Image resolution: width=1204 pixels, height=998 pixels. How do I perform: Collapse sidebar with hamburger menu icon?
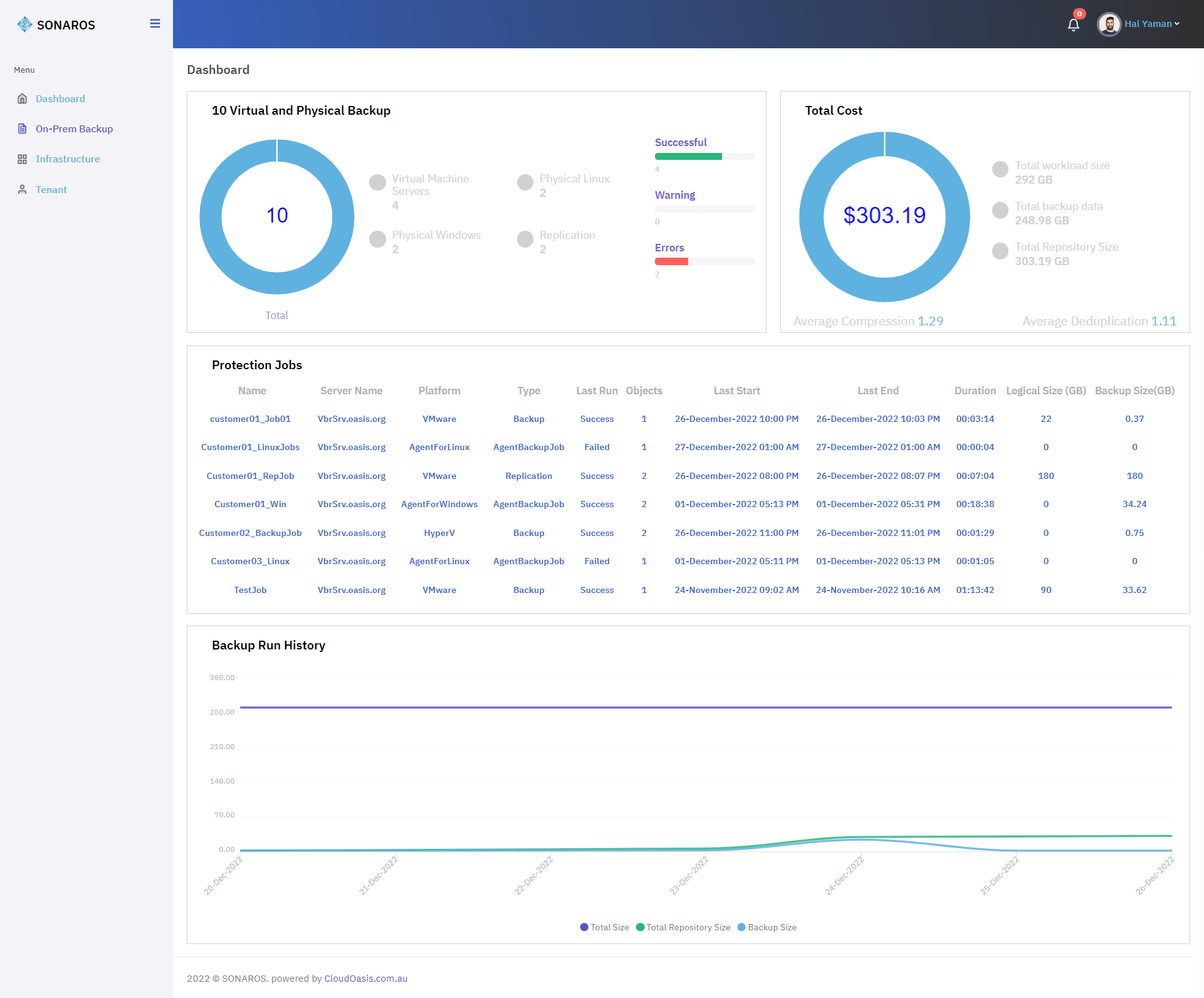pyautogui.click(x=155, y=24)
